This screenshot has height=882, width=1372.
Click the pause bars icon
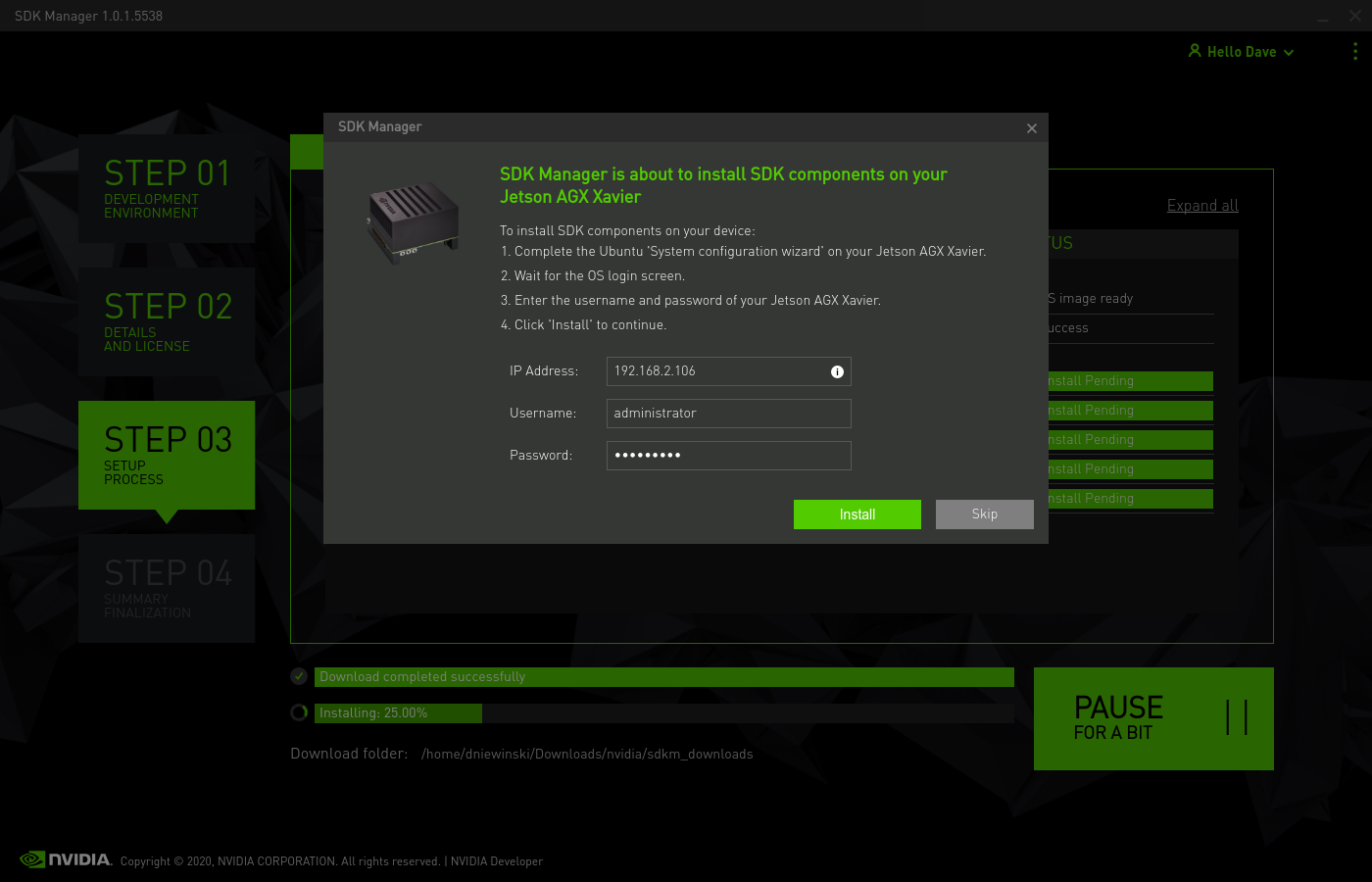(x=1237, y=717)
